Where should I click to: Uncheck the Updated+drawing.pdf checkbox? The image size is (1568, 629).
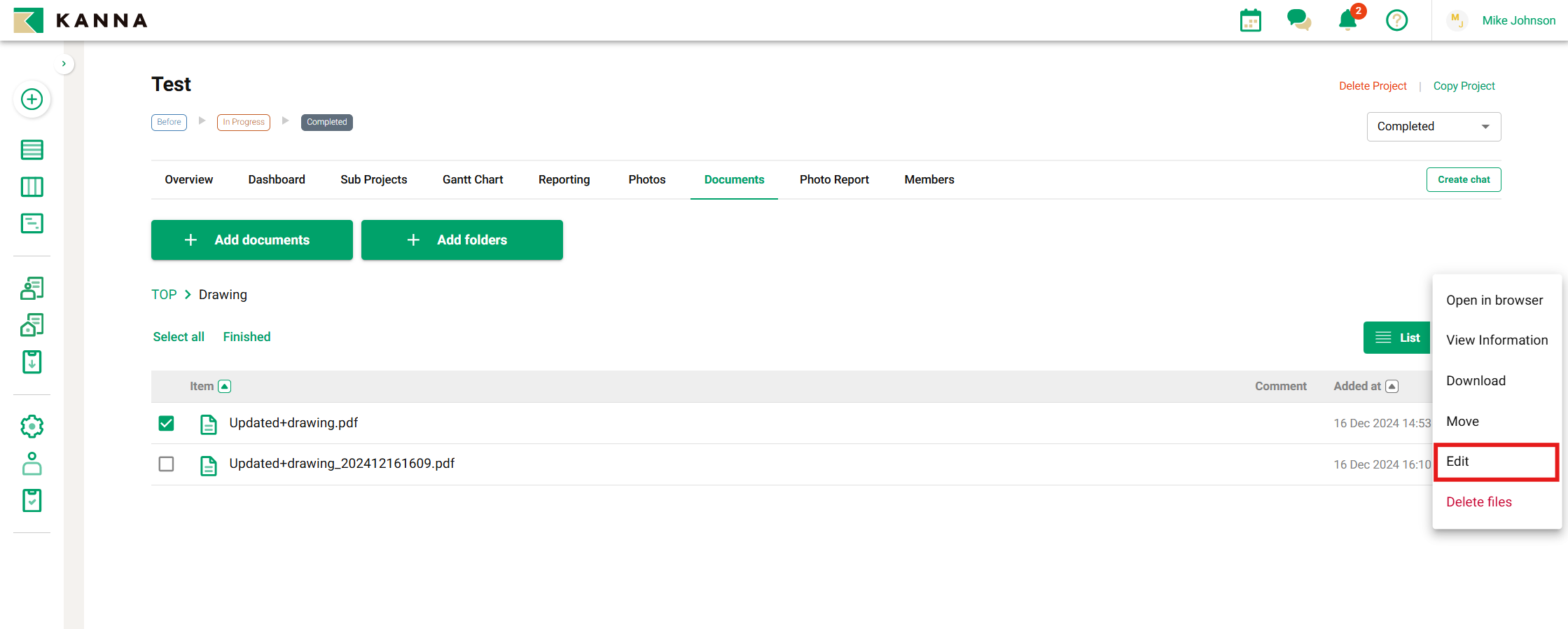point(166,423)
